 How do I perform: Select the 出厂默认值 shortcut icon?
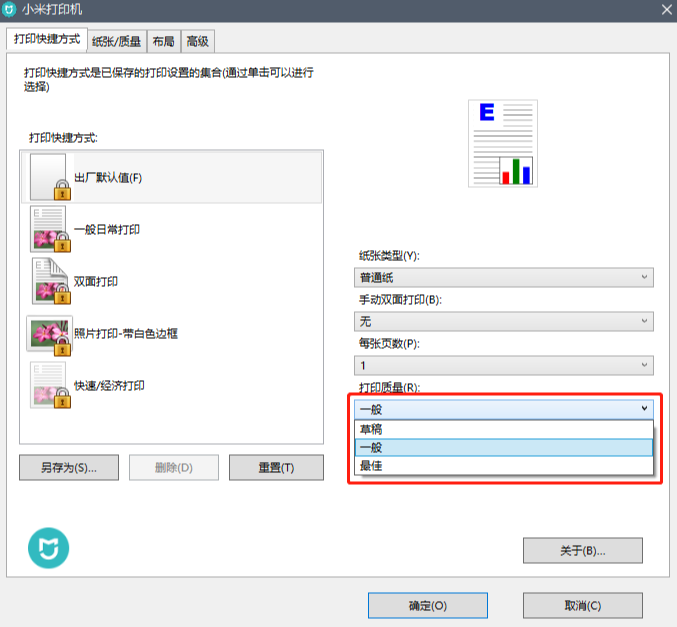click(50, 177)
